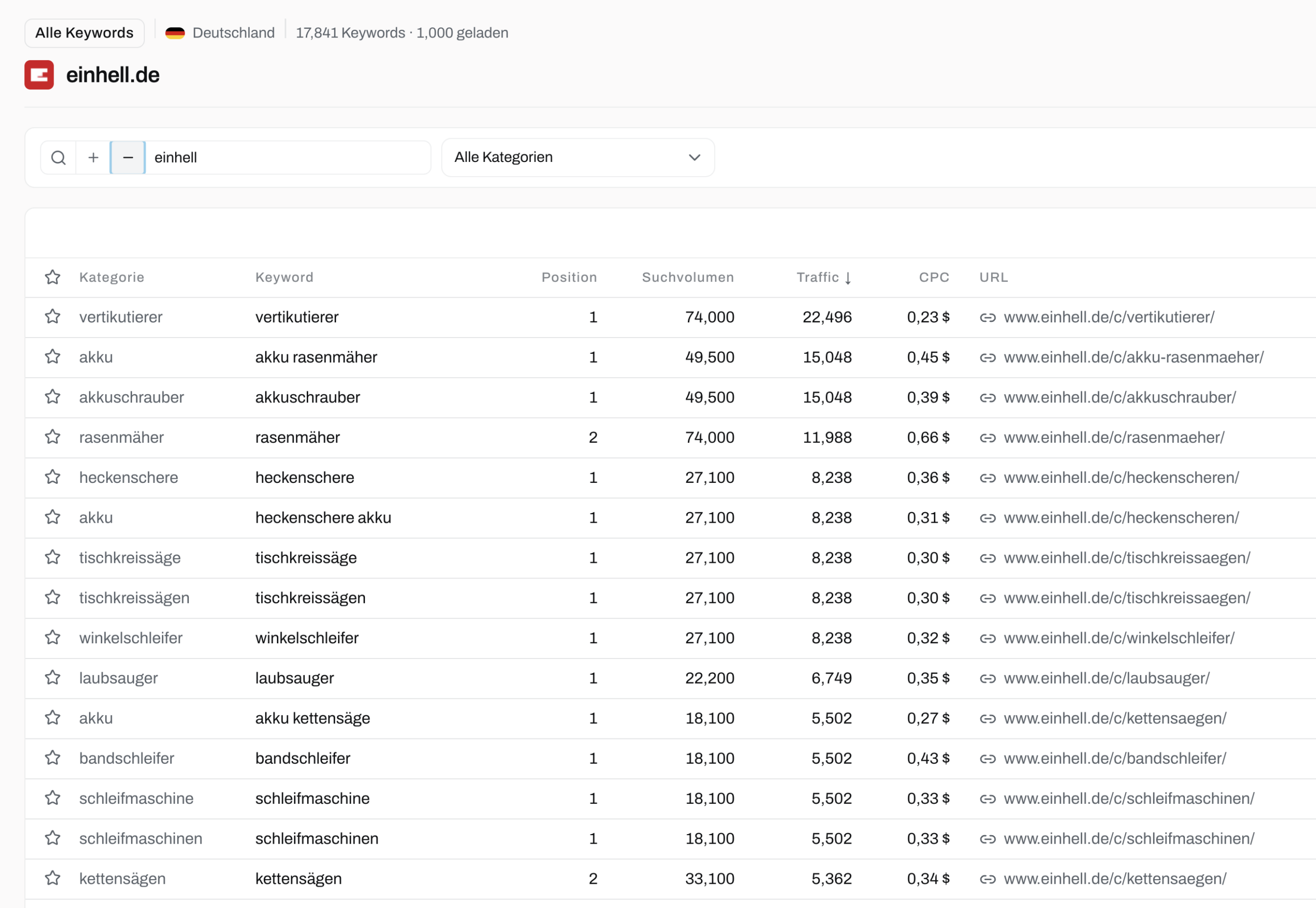Open the winkelschleifer URL link
The image size is (1316, 908).
1119,638
